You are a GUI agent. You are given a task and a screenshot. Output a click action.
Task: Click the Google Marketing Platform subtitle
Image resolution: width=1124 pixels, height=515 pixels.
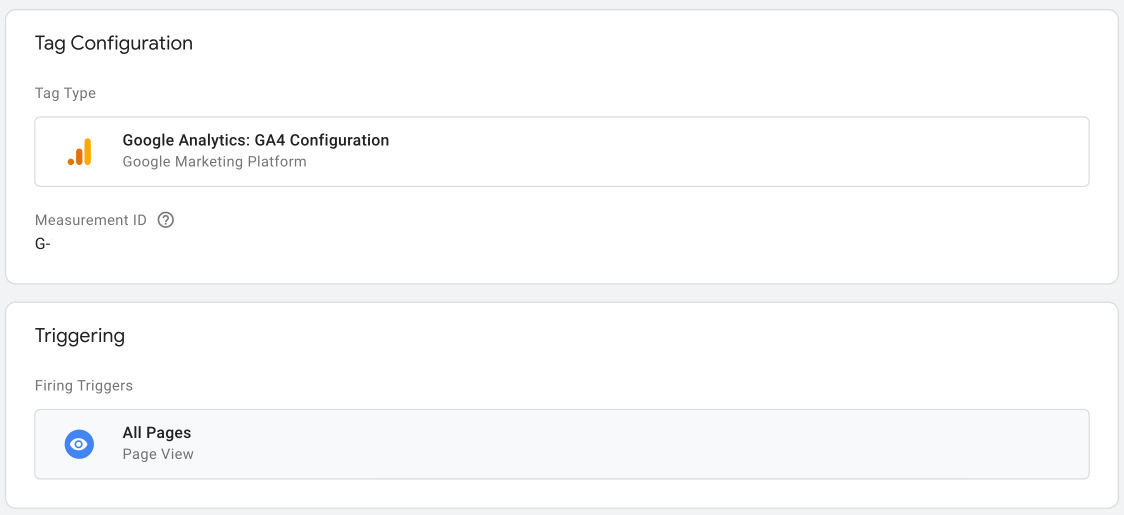click(214, 162)
